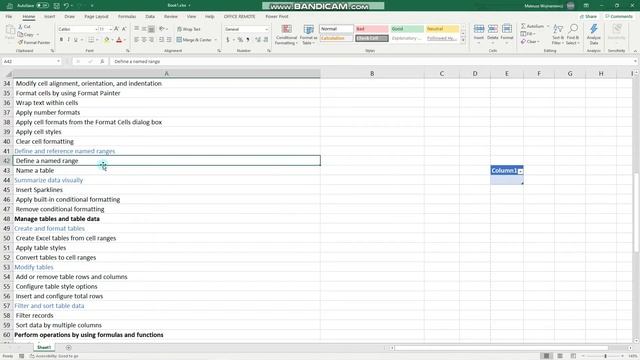Select the Sheet1 tab
The height and width of the screenshot is (360, 640).
[x=44, y=347]
